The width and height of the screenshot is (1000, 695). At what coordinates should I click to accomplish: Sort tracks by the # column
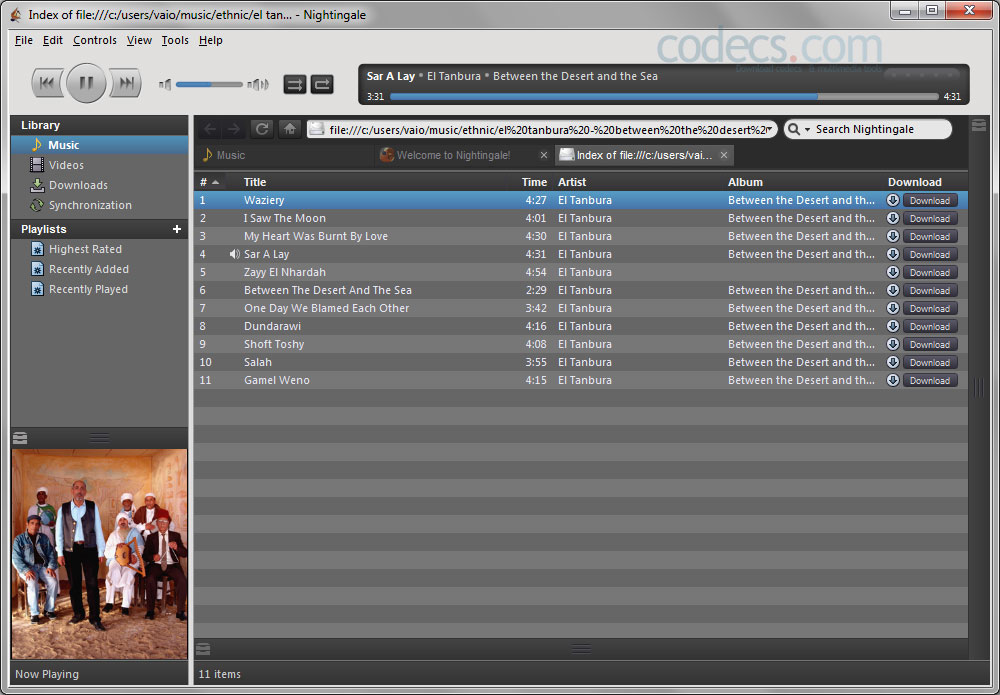pos(209,182)
